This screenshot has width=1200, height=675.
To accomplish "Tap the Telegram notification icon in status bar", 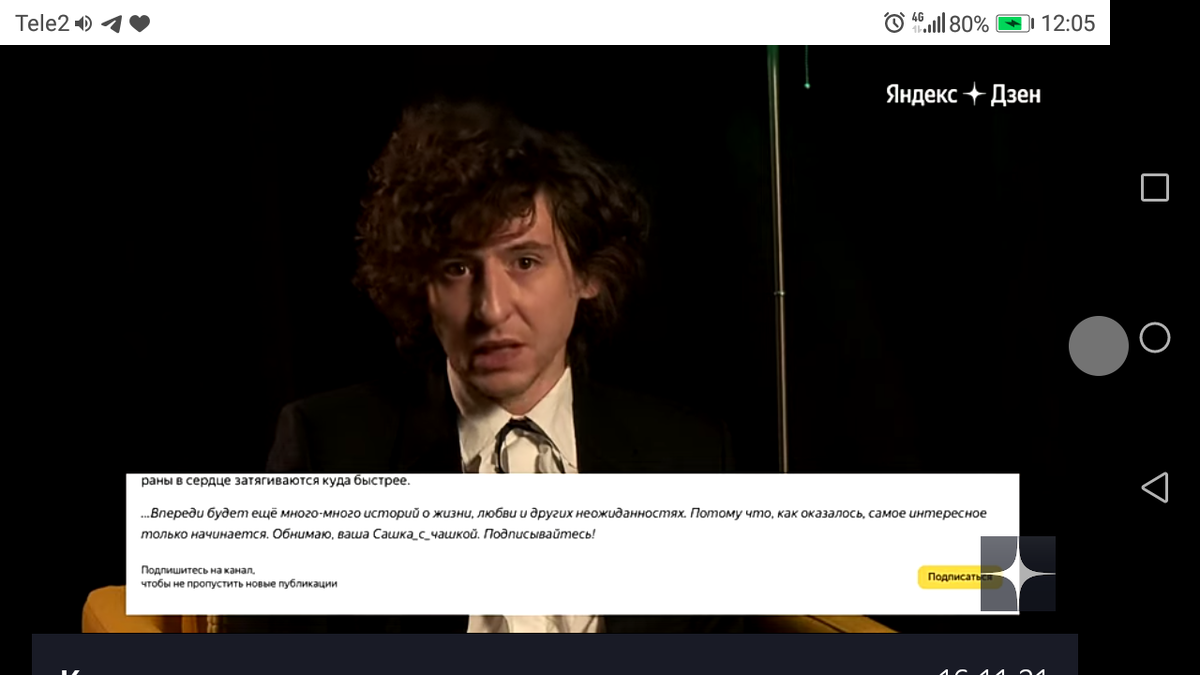I will (x=112, y=24).
